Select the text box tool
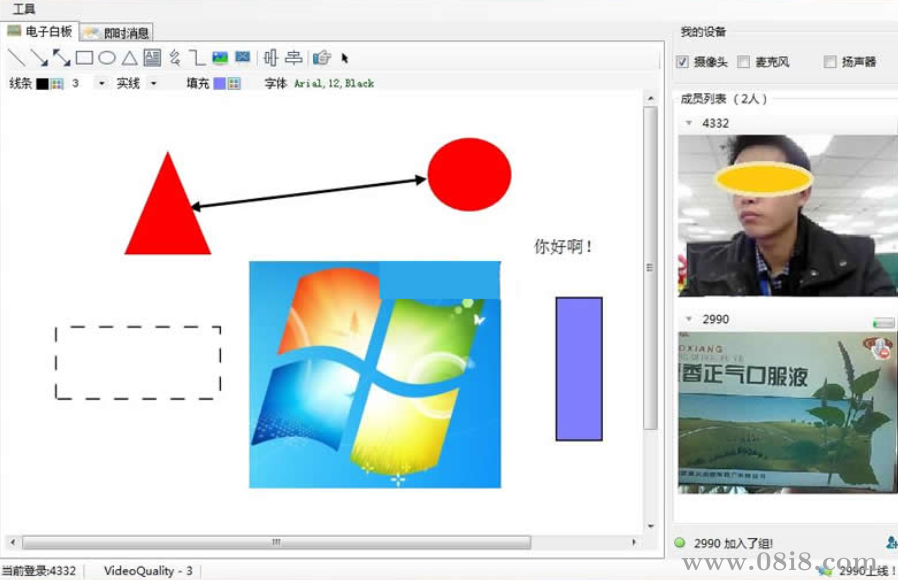This screenshot has height=580, width=898. pos(152,57)
